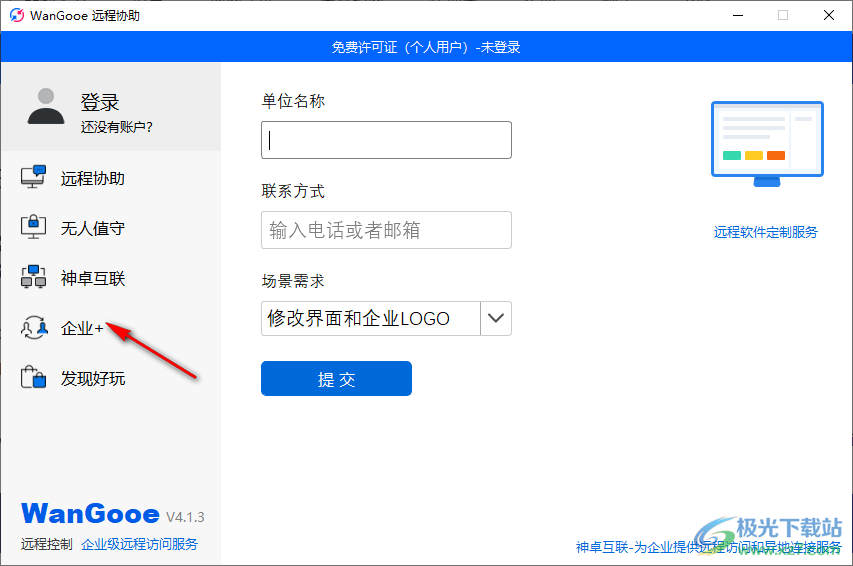
Task: Click 企业级远程访问服务 link
Action: click(139, 544)
